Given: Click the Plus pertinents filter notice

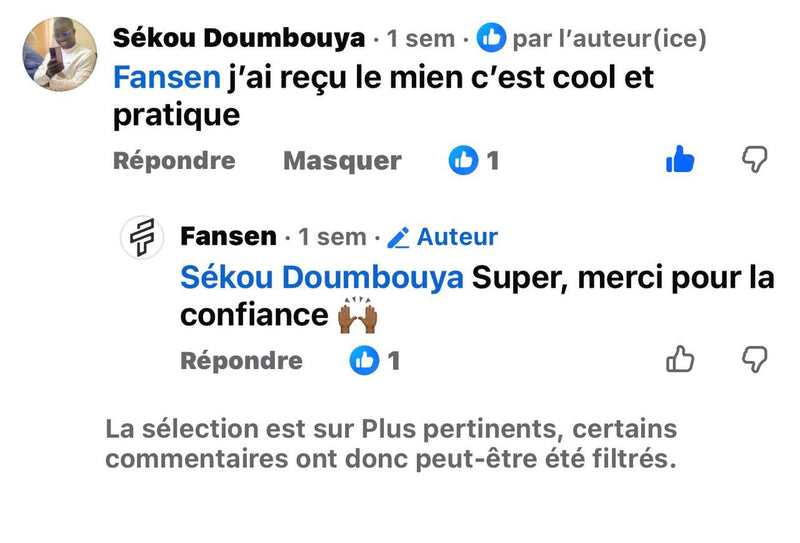Looking at the screenshot, I should (391, 444).
